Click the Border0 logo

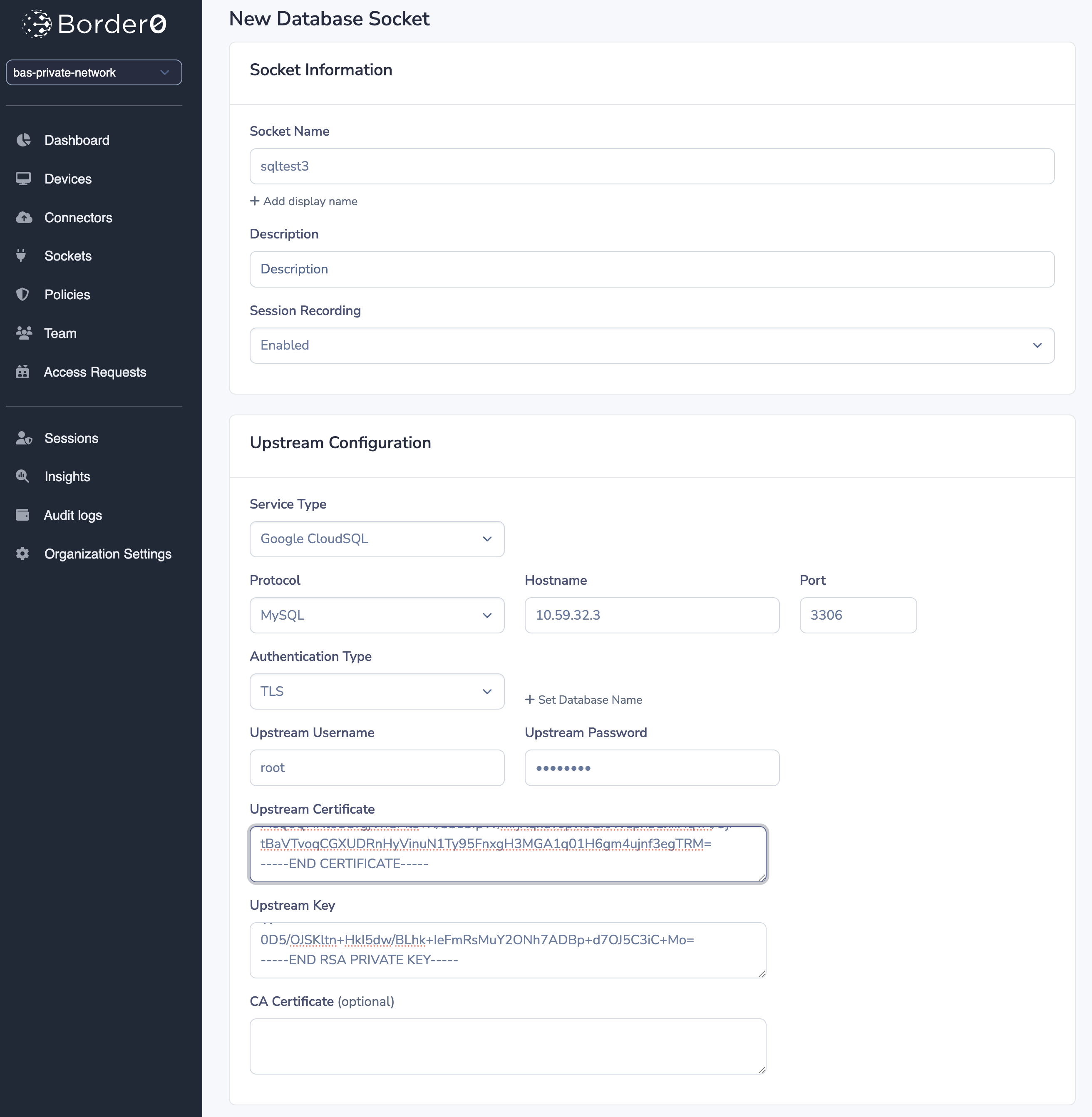tap(94, 24)
